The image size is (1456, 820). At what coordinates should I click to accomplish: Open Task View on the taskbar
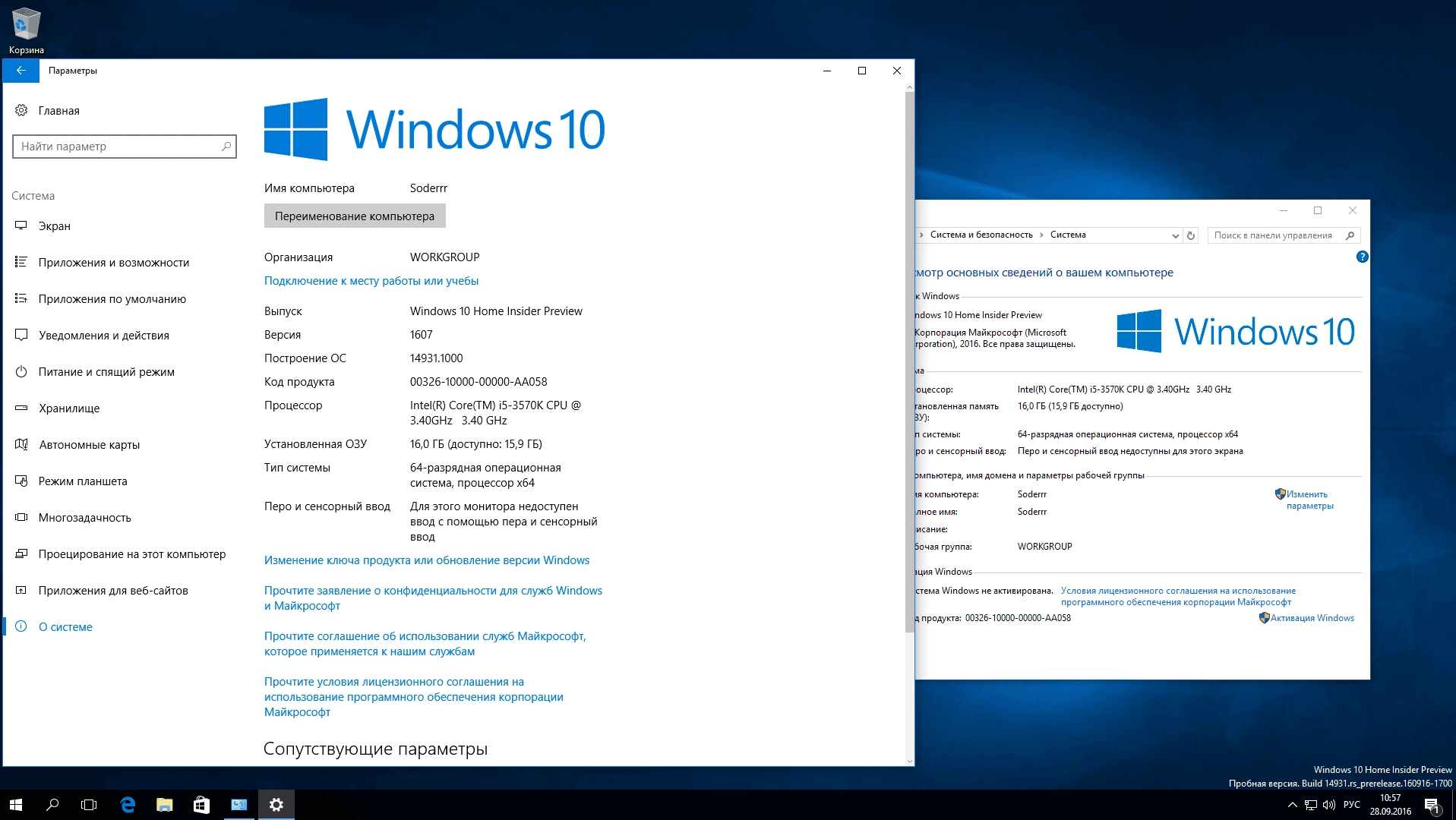click(x=89, y=805)
